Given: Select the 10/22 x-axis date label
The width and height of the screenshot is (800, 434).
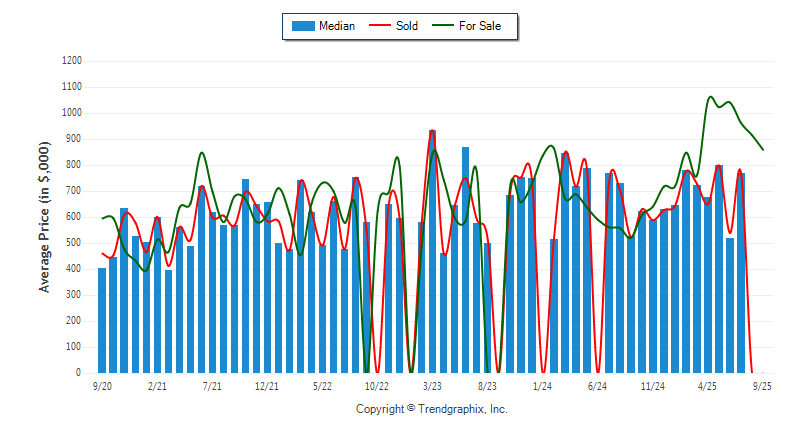Looking at the screenshot, I should 377,385.
